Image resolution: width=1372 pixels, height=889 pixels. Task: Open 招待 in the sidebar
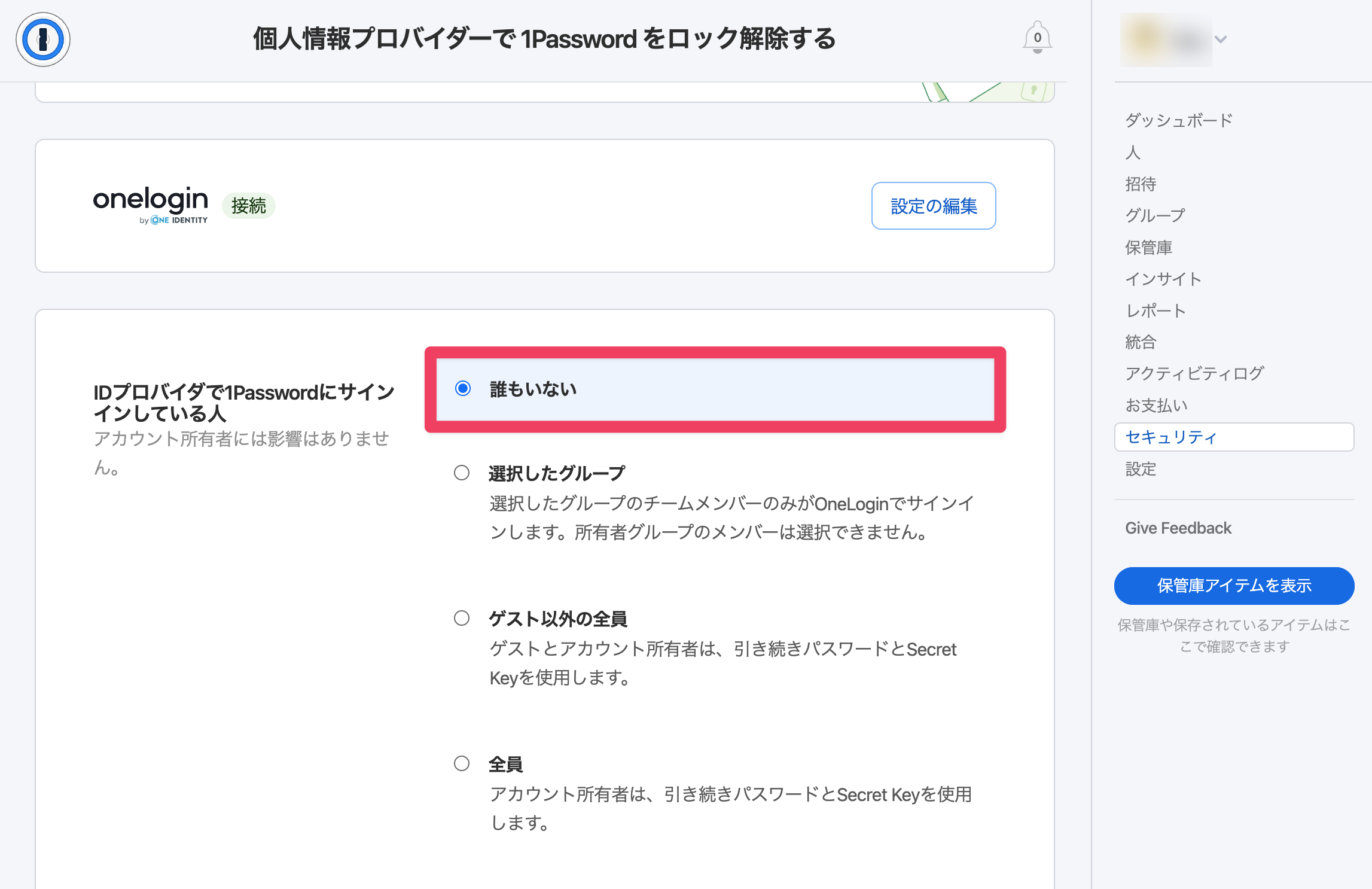click(x=1141, y=184)
